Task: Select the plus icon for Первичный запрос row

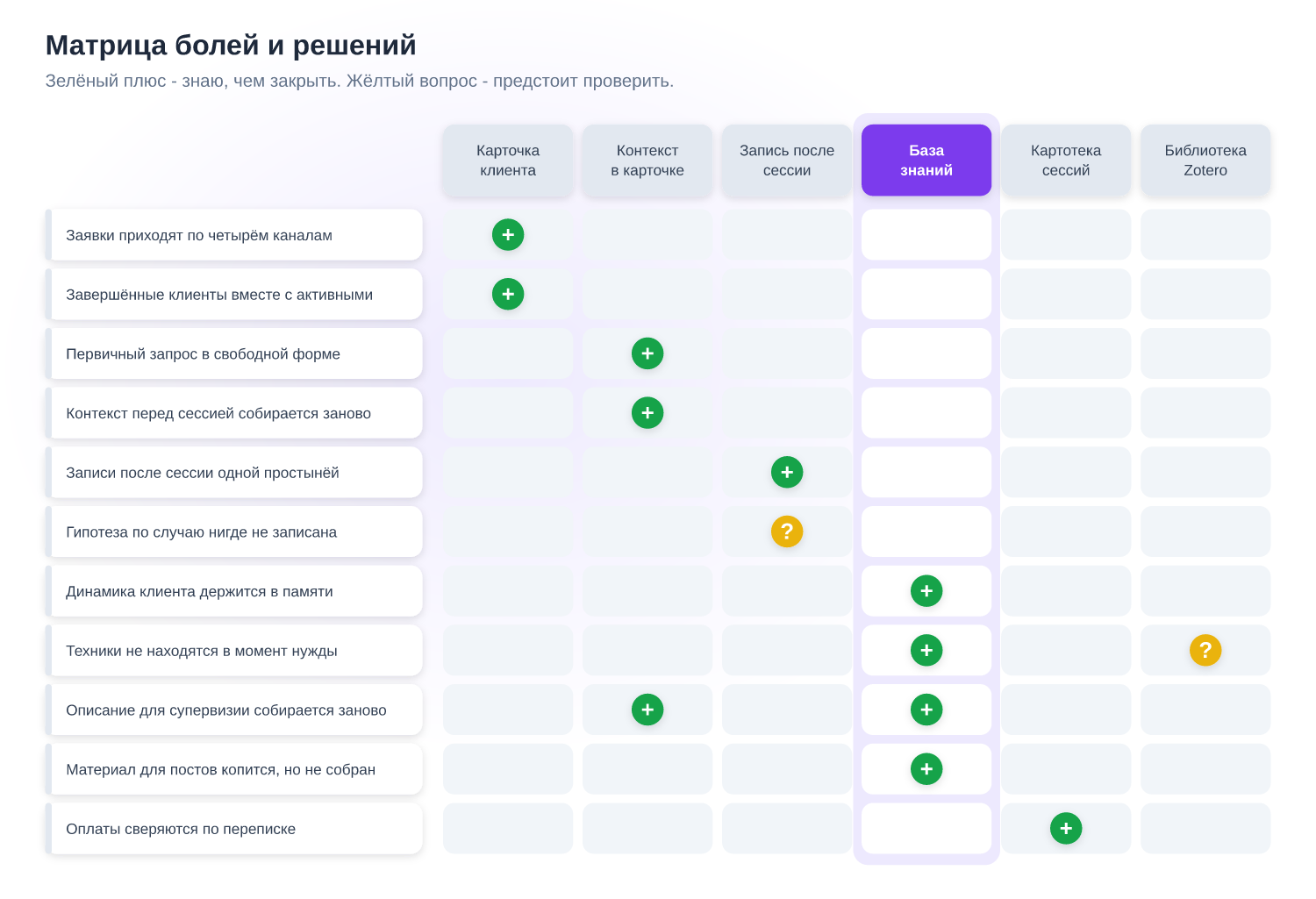Action: coord(647,353)
